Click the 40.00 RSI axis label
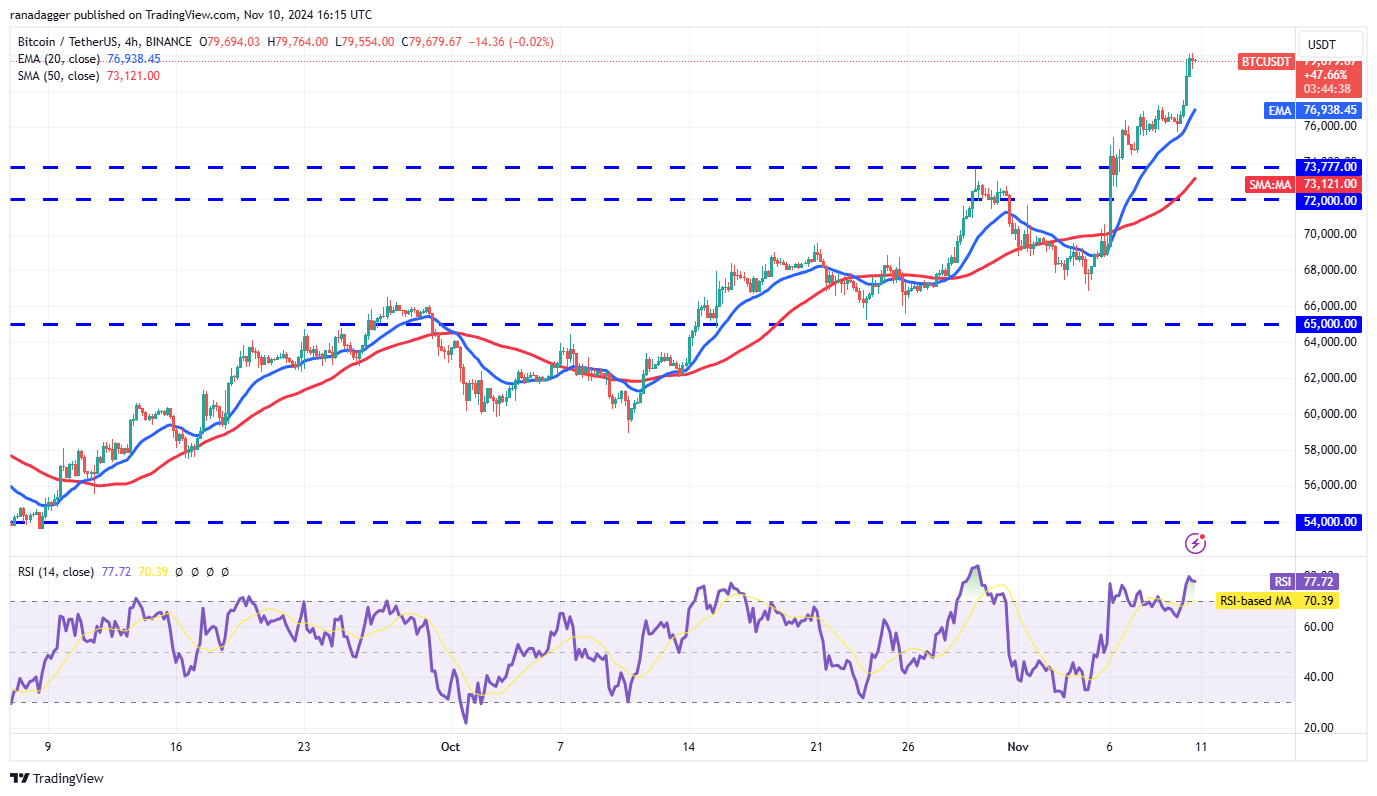The width and height of the screenshot is (1377, 796). pos(1316,677)
